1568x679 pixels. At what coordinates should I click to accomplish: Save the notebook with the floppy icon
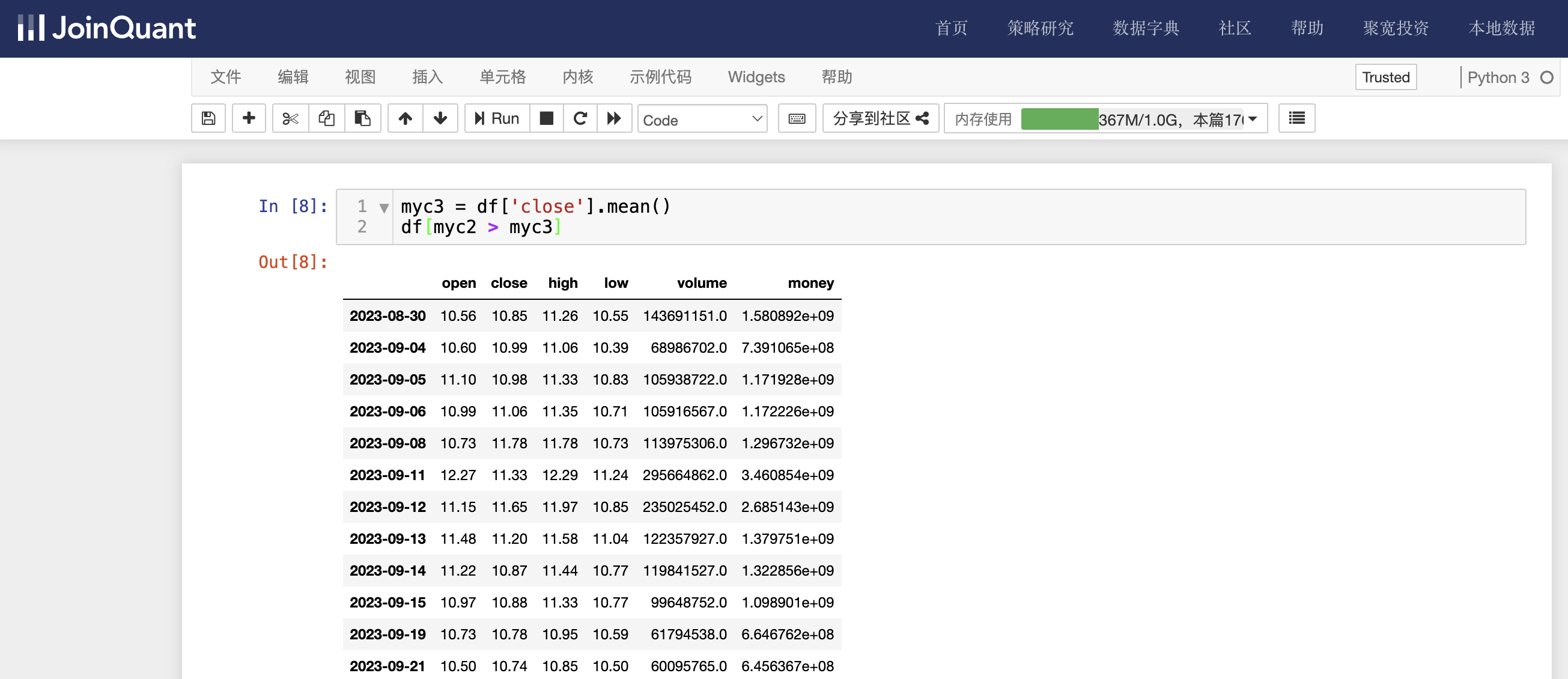pos(208,118)
